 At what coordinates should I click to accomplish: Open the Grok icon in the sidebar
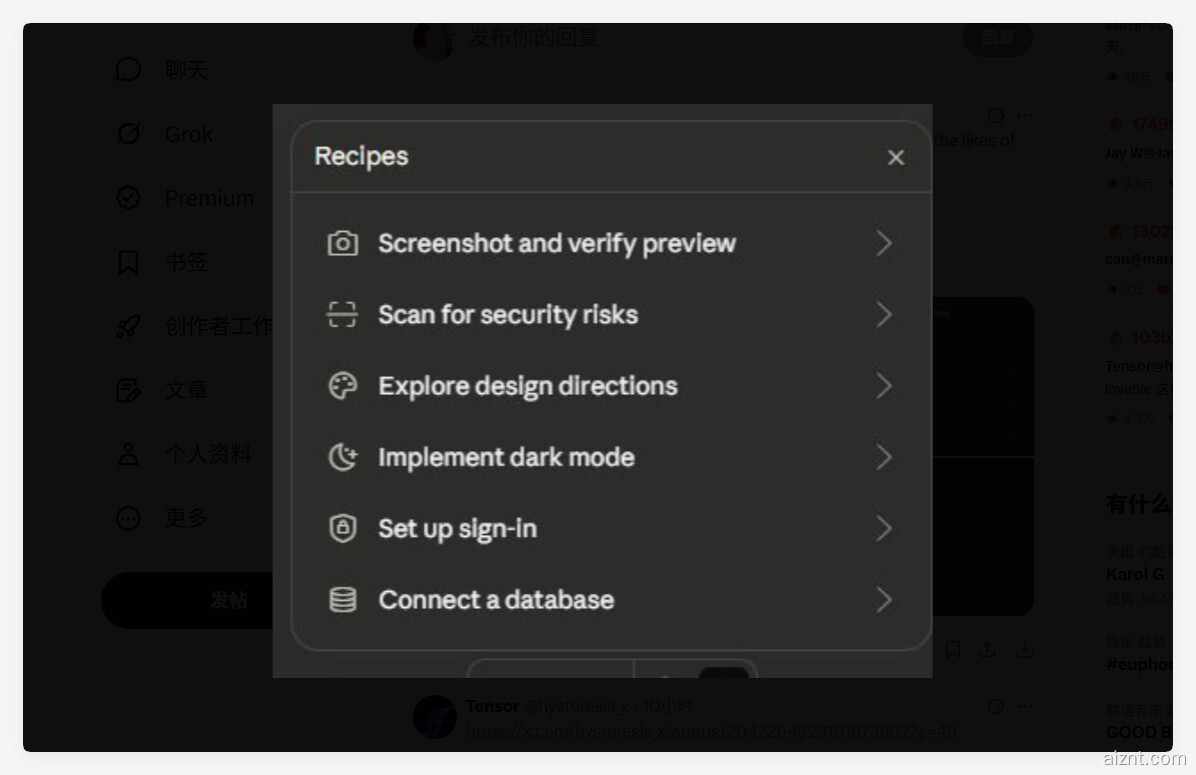pyautogui.click(x=129, y=134)
